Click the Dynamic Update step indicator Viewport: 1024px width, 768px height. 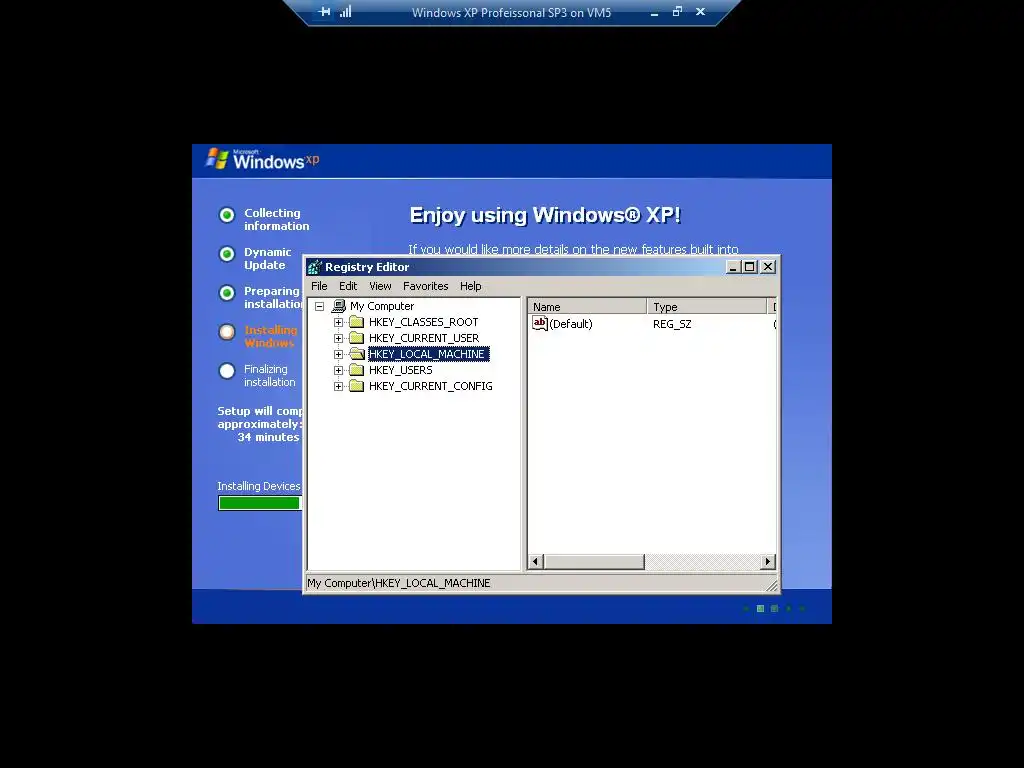click(x=227, y=254)
